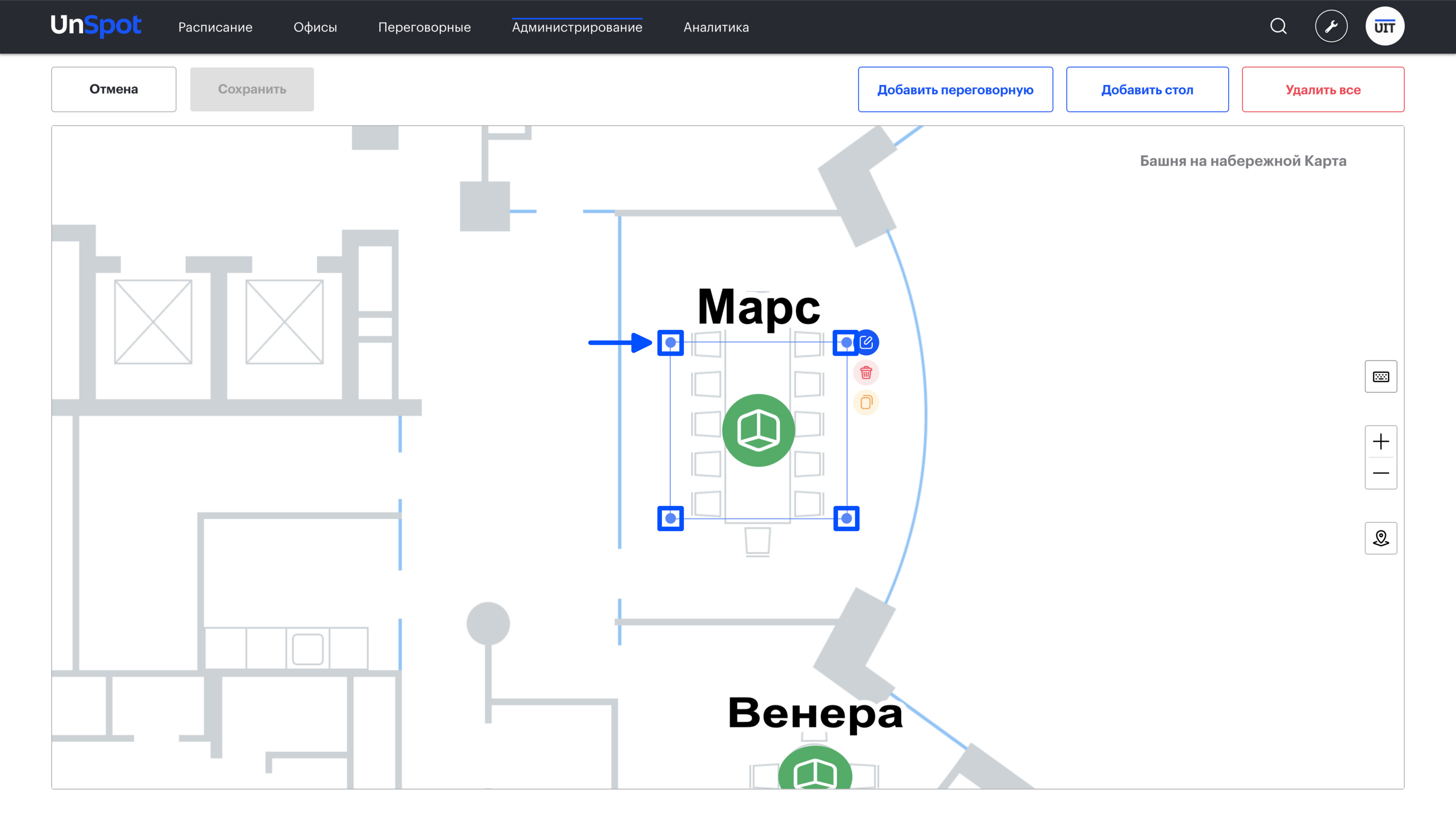Screen dimensions: 1456x818
Task: Open the search icon in the header
Action: 1278,26
